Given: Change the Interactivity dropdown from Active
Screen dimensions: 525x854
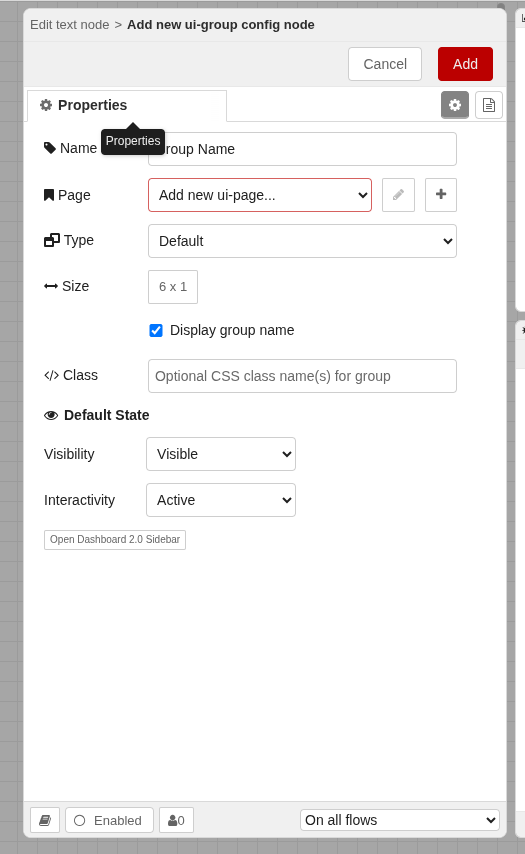Looking at the screenshot, I should tap(221, 500).
